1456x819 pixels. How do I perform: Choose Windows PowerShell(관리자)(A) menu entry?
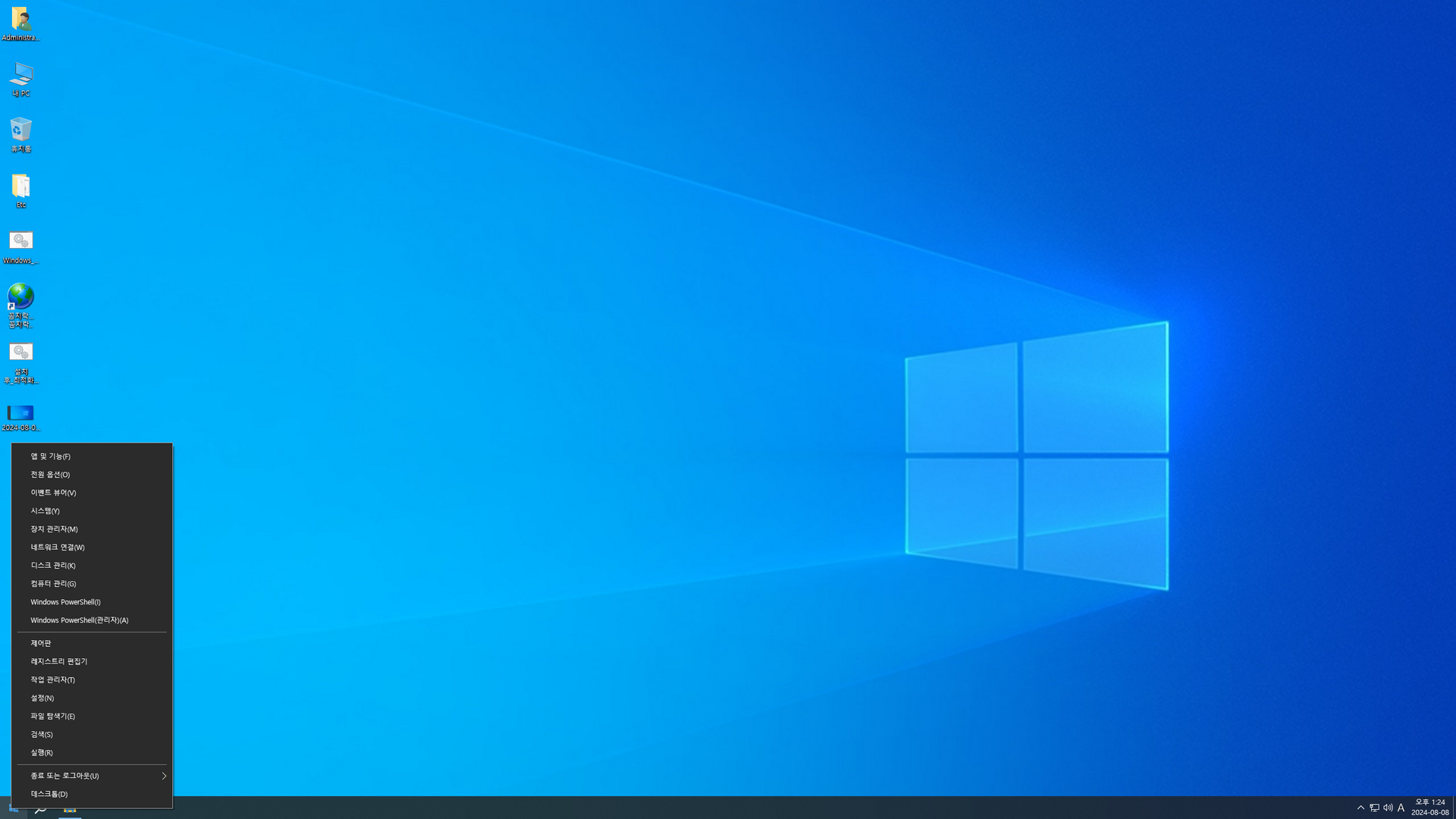pyautogui.click(x=80, y=620)
